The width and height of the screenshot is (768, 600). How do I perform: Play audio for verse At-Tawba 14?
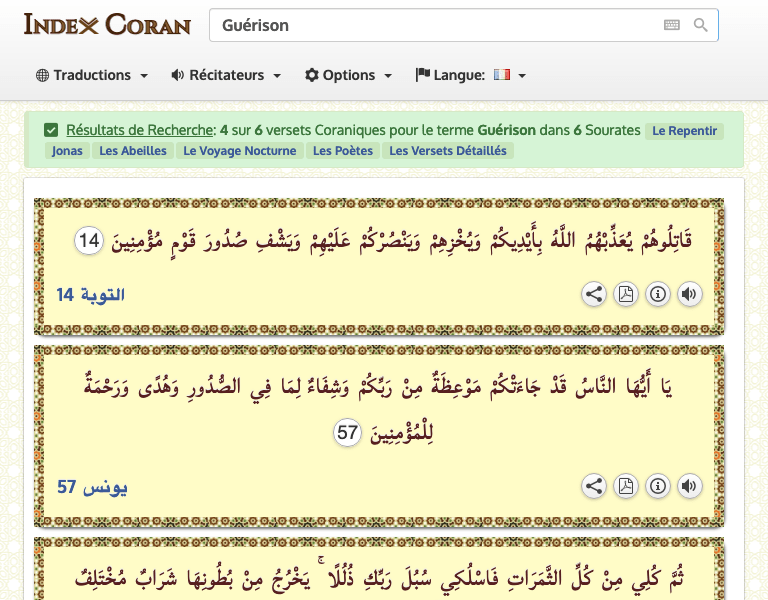point(689,294)
